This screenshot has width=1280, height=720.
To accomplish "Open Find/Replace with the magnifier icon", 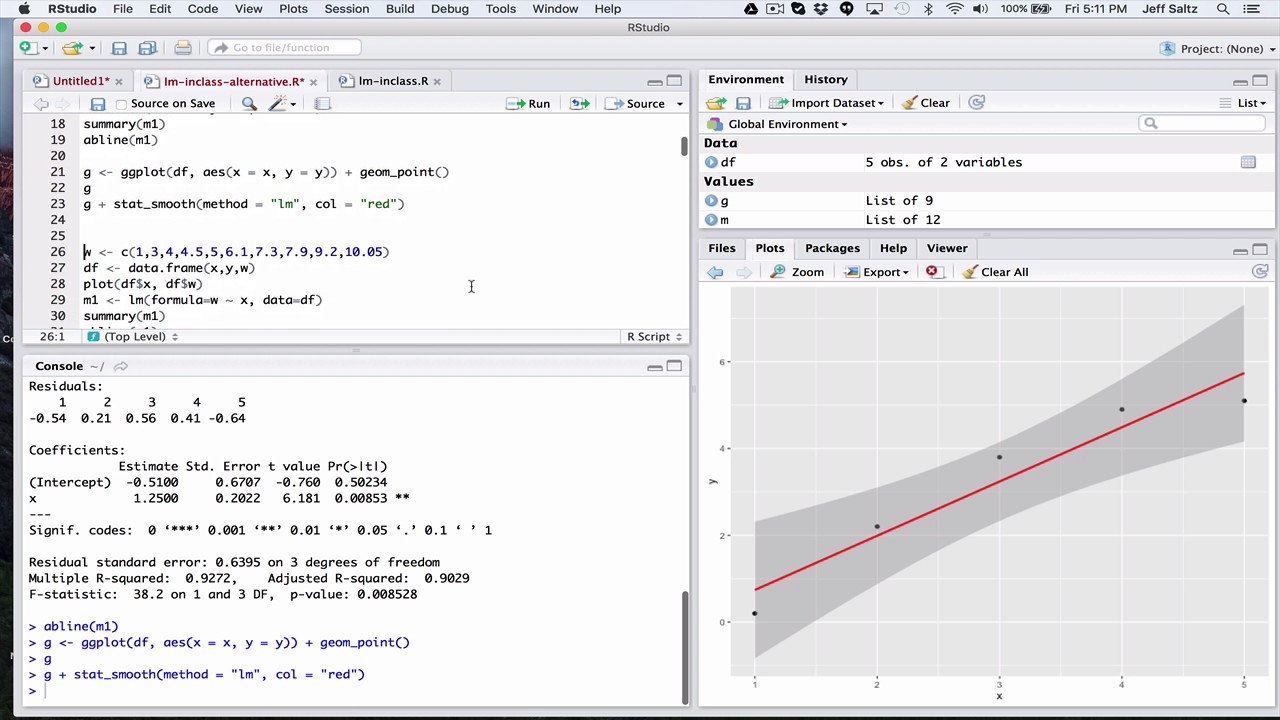I will point(249,104).
